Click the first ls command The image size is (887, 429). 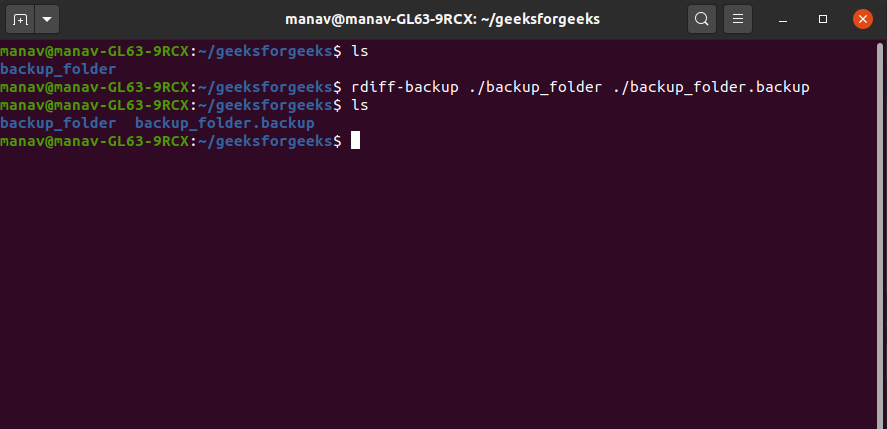click(x=360, y=51)
